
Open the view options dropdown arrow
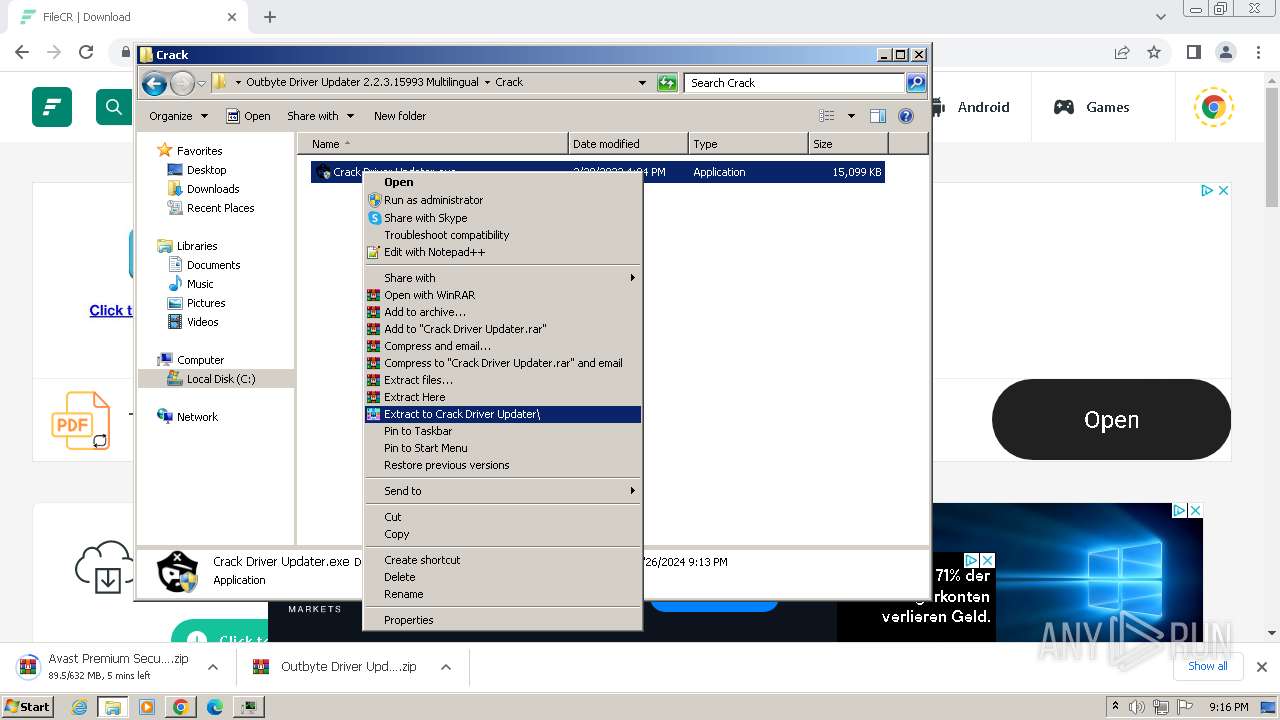(x=851, y=116)
